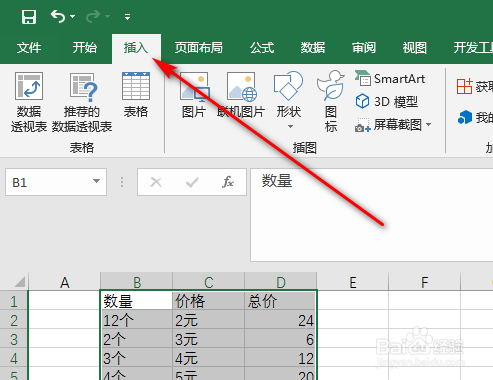
Task: Click empty cell E1
Action: pyautogui.click(x=353, y=301)
